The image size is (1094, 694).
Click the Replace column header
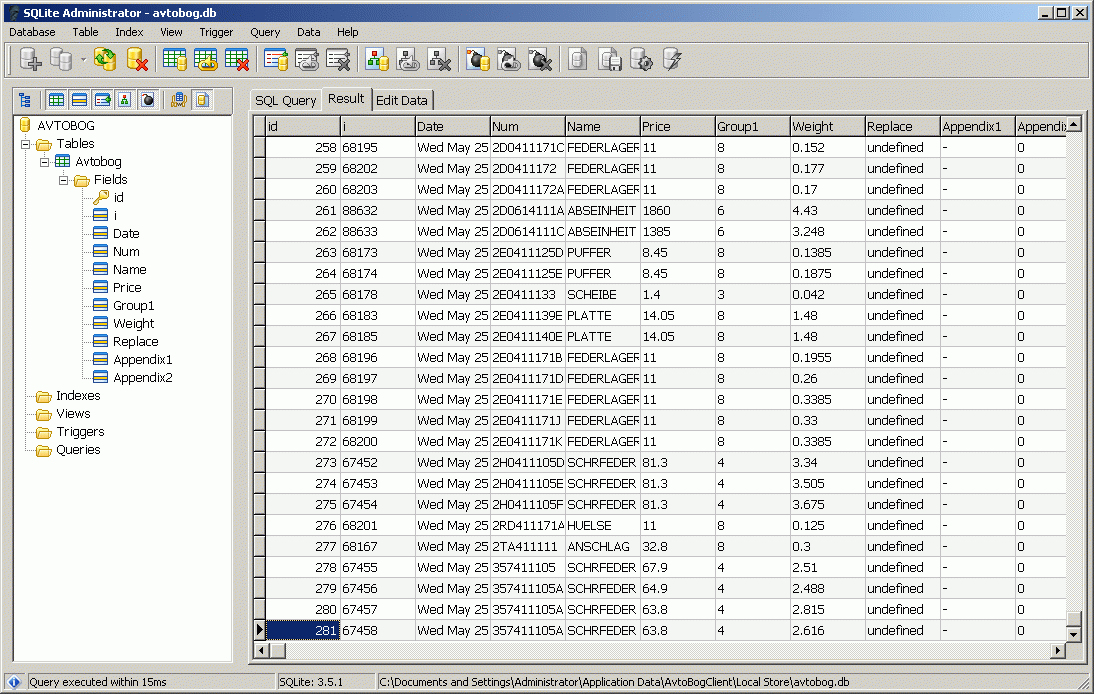coord(903,126)
